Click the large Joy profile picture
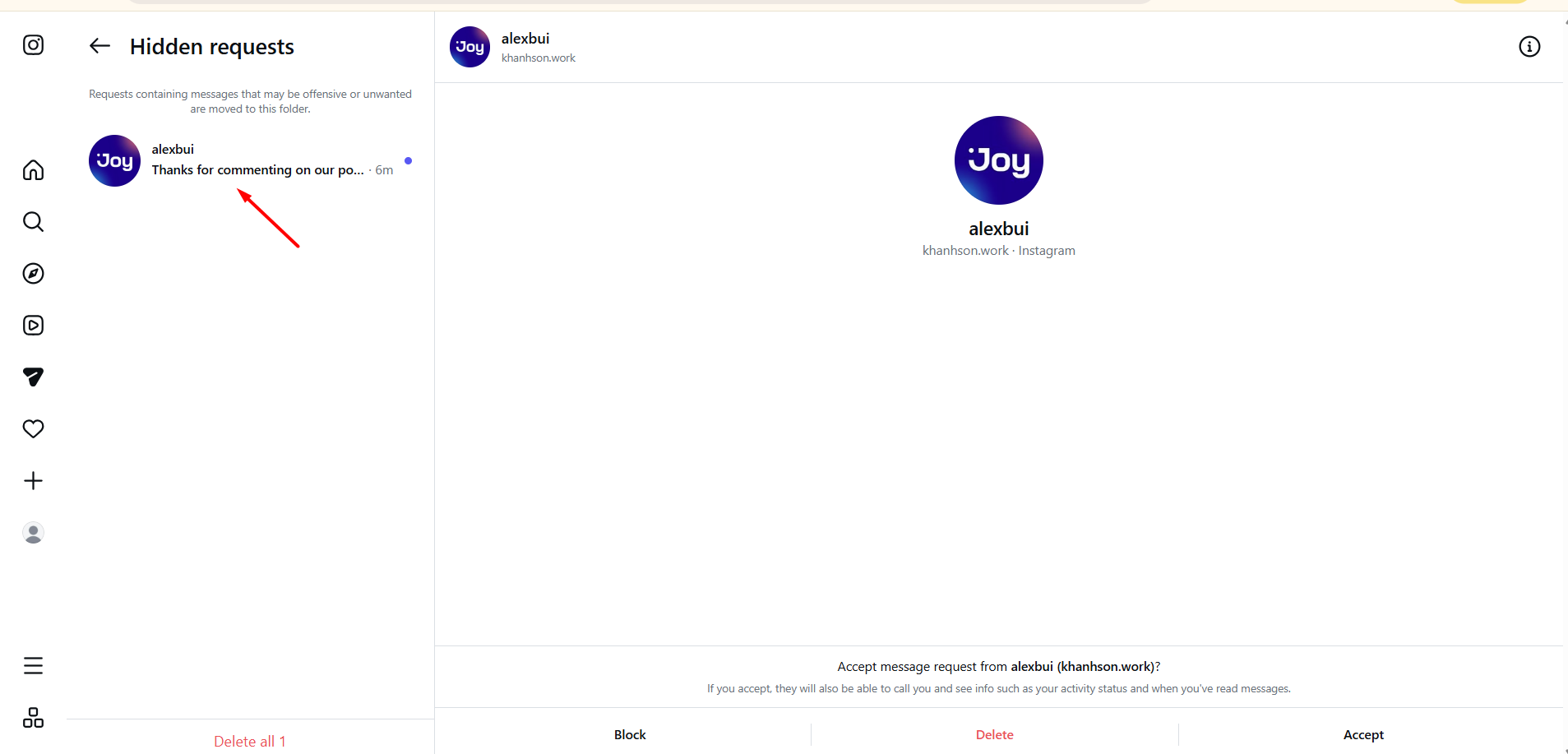This screenshot has height=754, width=1568. pyautogui.click(x=998, y=160)
